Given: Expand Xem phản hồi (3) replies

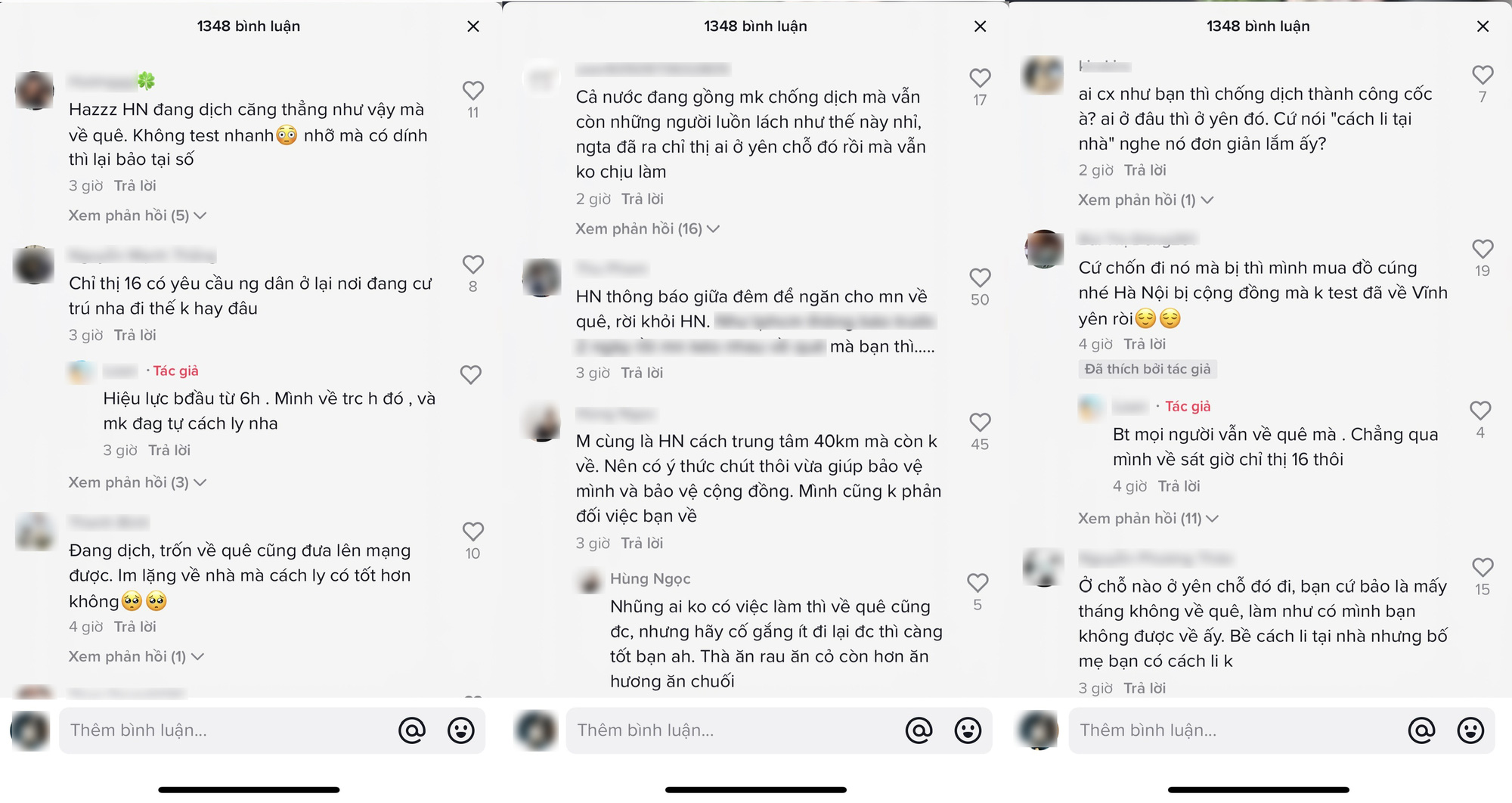Looking at the screenshot, I should (x=138, y=482).
